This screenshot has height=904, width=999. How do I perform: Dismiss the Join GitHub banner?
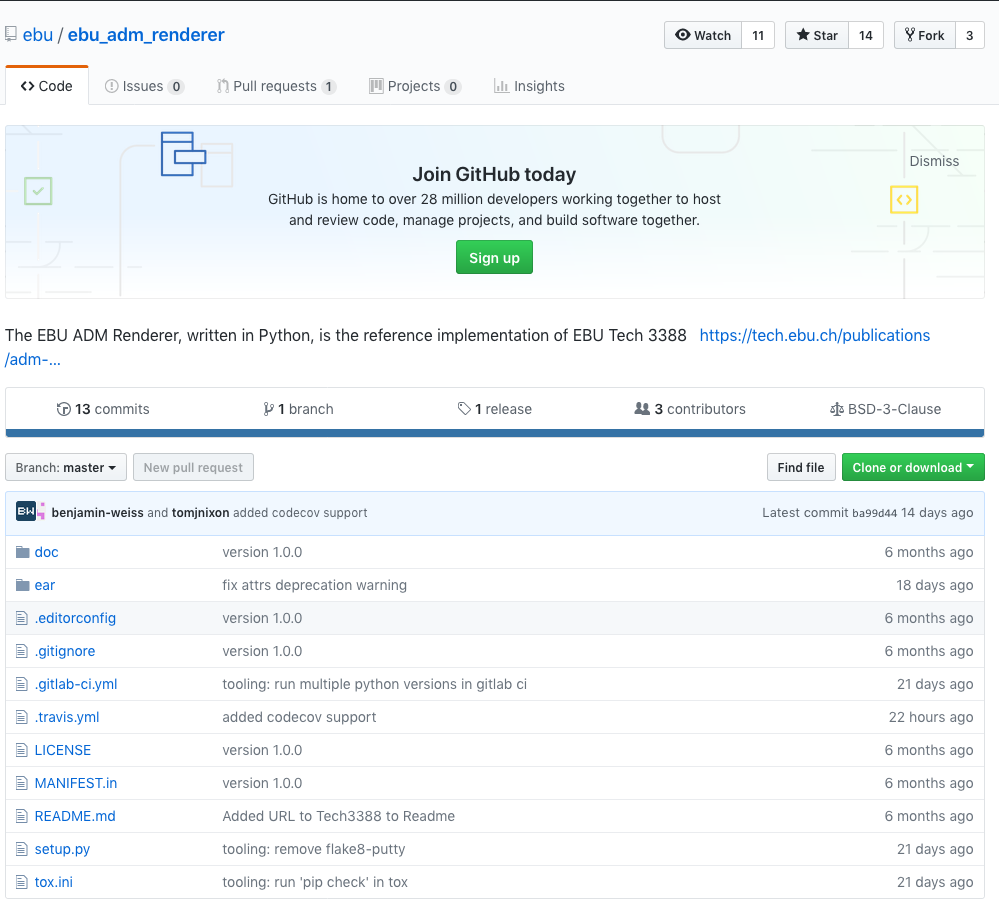[934, 161]
